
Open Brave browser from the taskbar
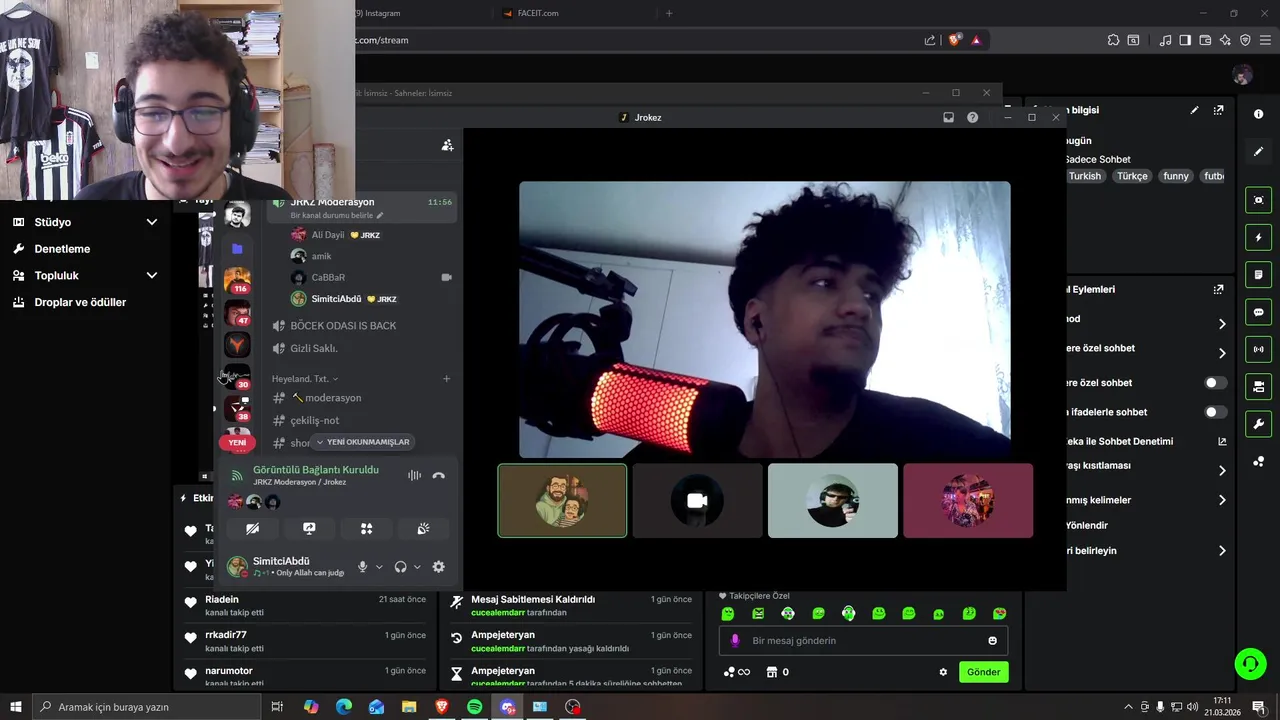[x=441, y=707]
